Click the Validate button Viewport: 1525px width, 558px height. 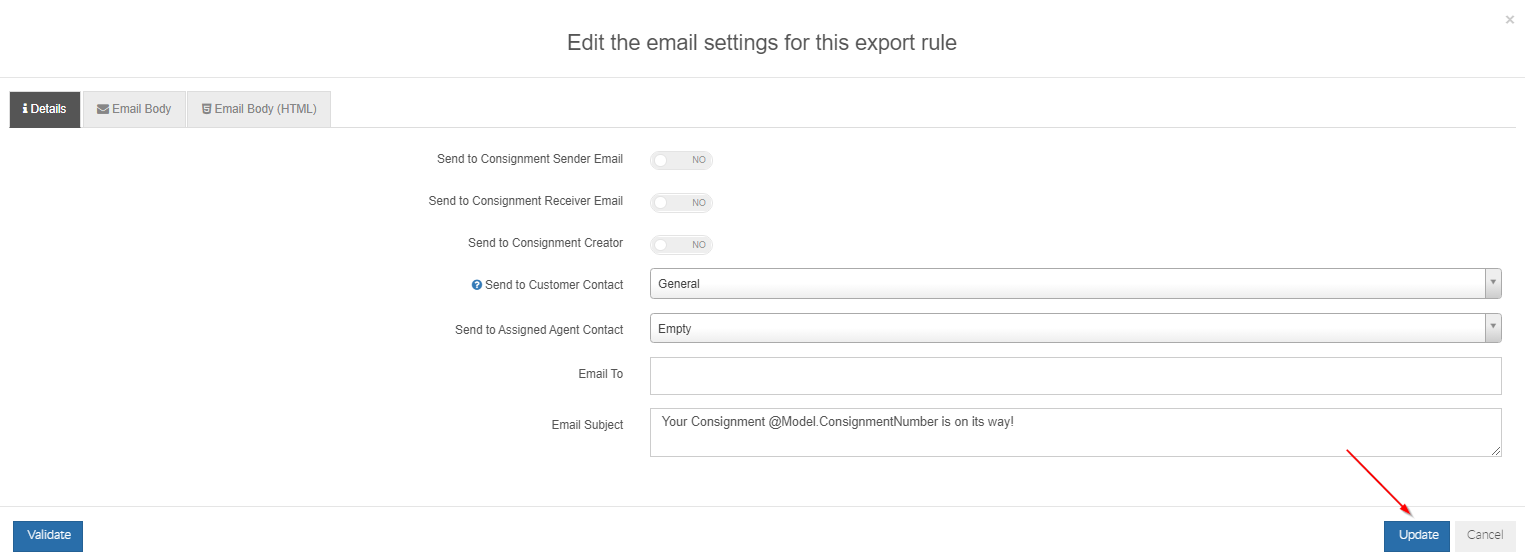click(x=48, y=535)
